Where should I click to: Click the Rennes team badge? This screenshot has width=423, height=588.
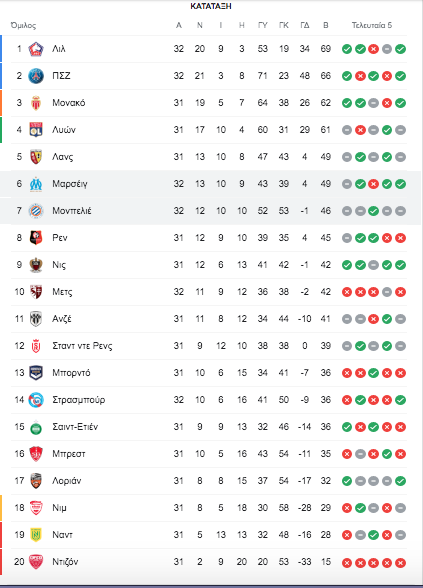pyautogui.click(x=36, y=238)
